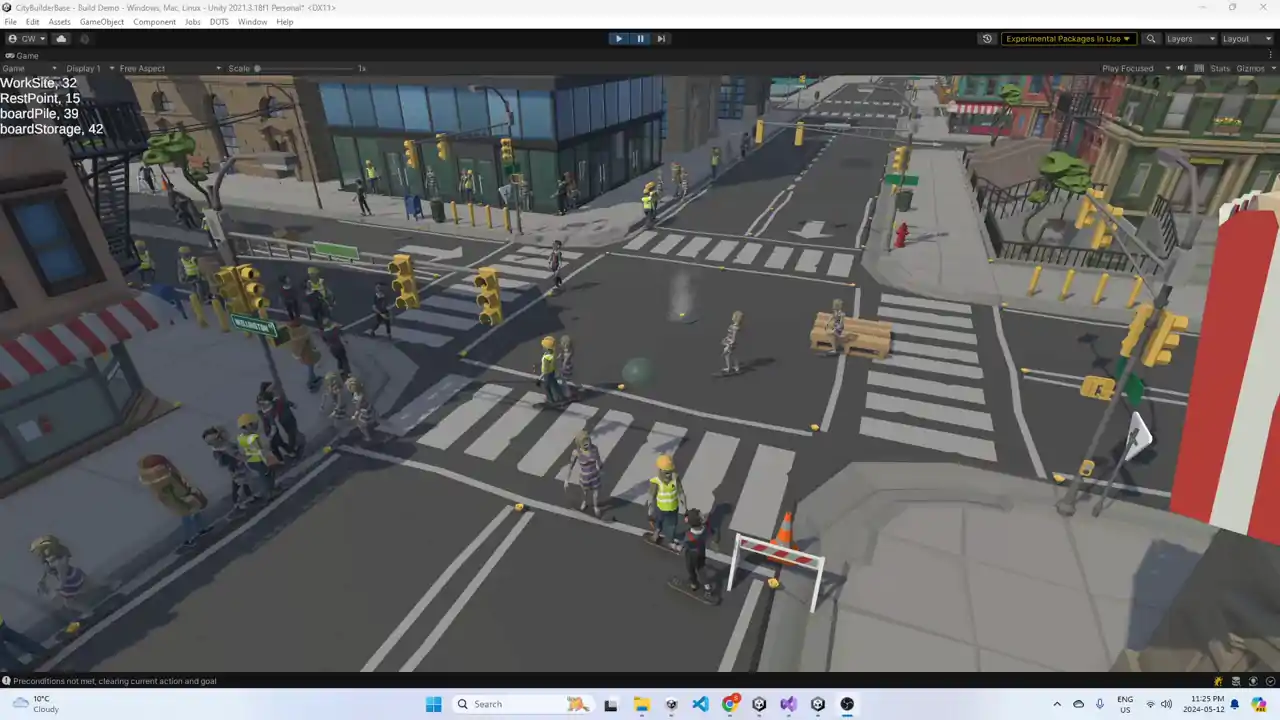
Task: Toggle Mute Audio speaker icon
Action: (1181, 68)
